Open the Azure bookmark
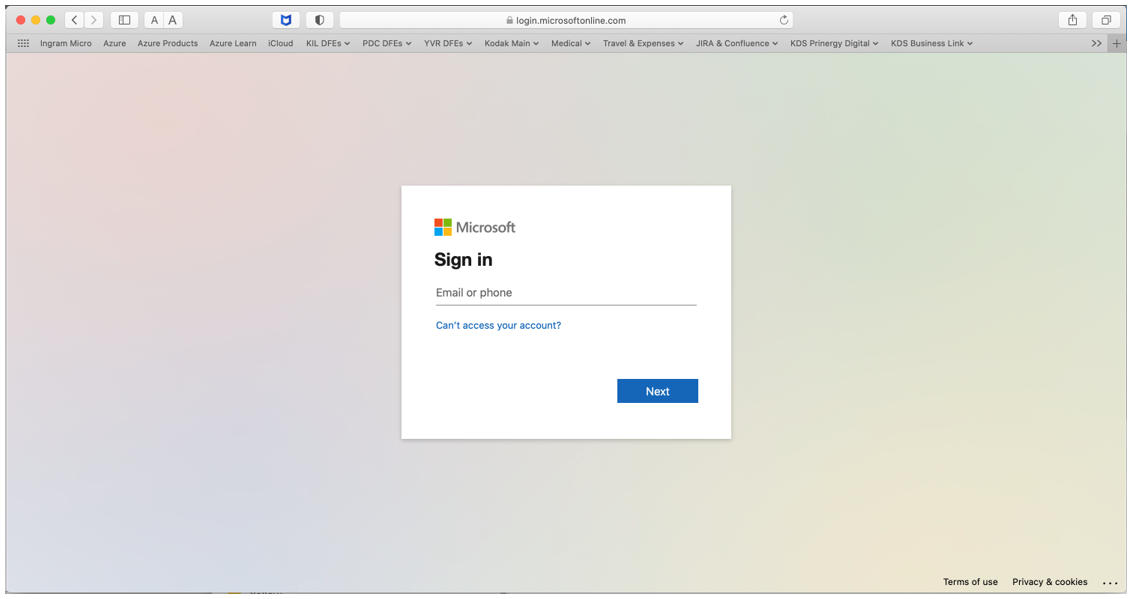This screenshot has height=599, width=1133. 114,43
